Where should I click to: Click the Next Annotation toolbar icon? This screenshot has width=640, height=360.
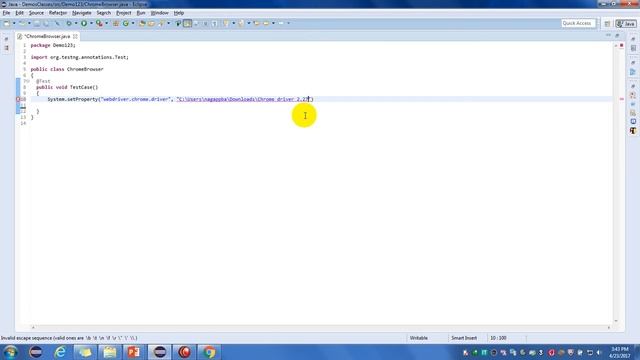(226, 23)
